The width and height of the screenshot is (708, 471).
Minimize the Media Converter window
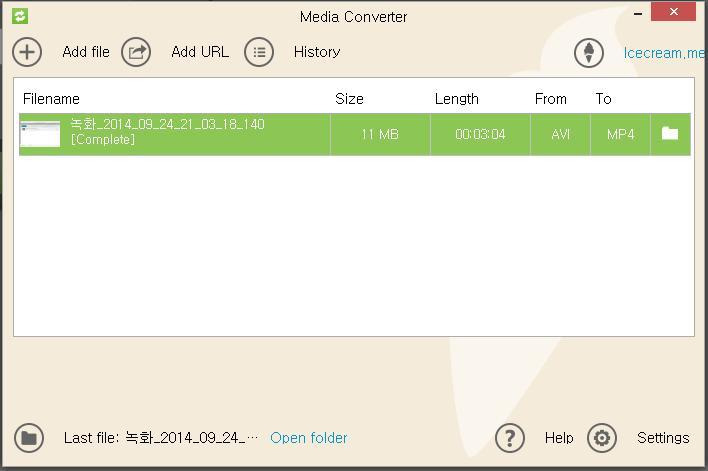pos(638,14)
